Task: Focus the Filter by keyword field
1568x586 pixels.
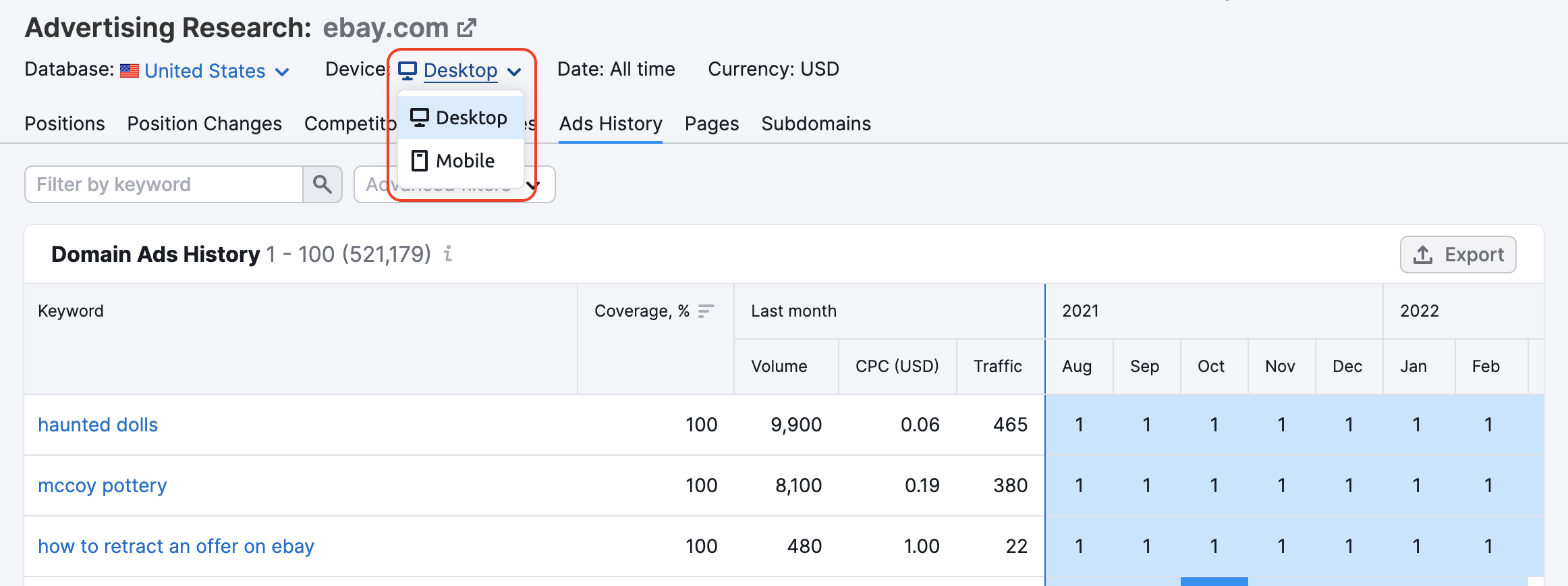Action: point(164,184)
